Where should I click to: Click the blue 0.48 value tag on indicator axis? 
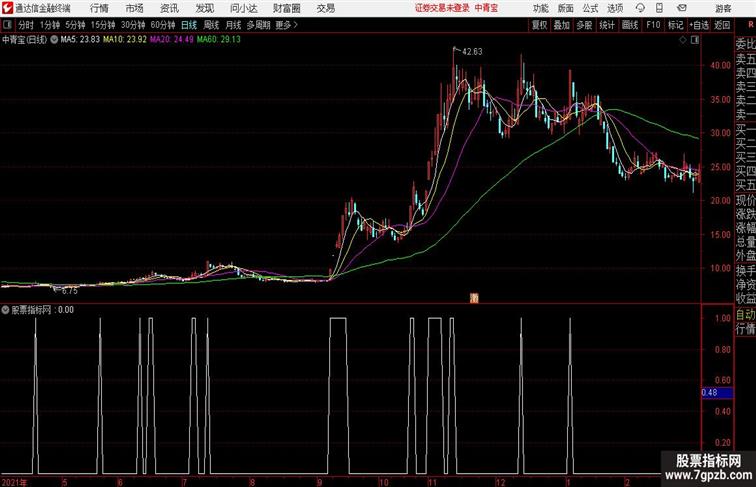click(717, 392)
